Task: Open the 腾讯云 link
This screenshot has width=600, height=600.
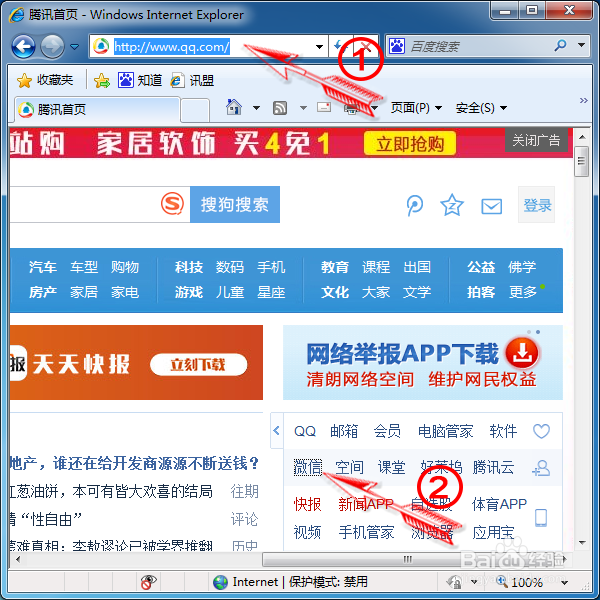Action: 493,467
